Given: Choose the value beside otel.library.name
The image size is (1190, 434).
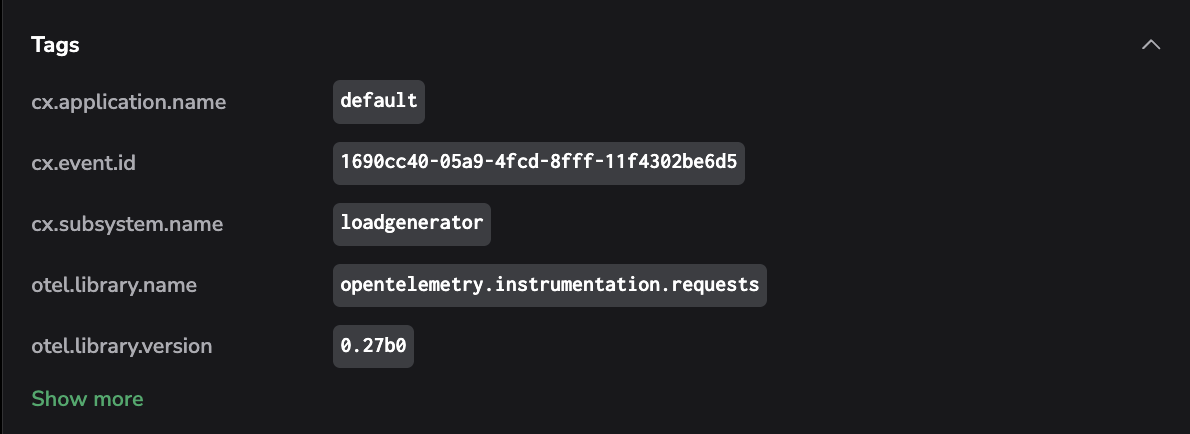Looking at the screenshot, I should tap(549, 285).
